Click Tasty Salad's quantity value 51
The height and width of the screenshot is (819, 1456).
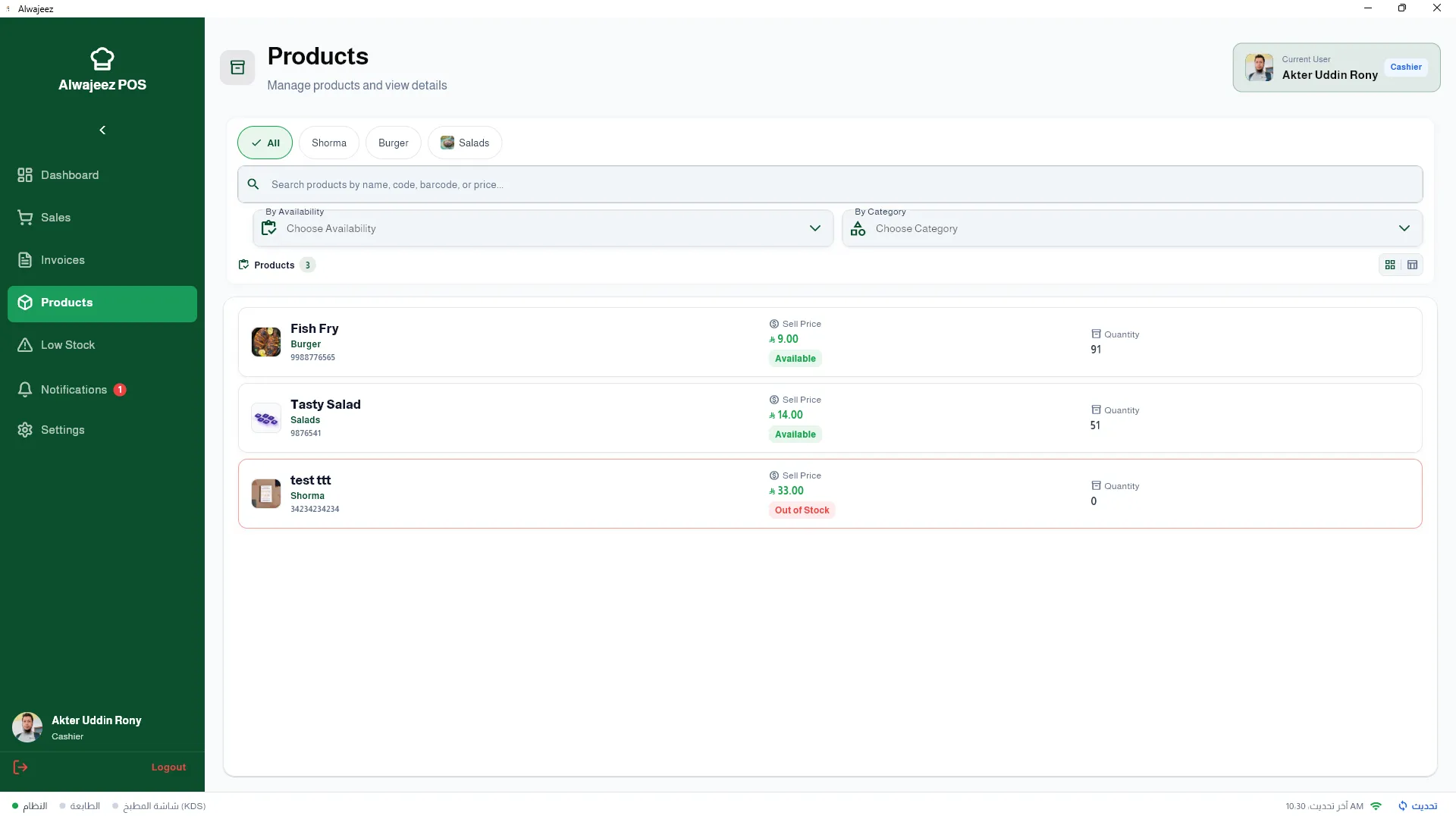click(1095, 425)
